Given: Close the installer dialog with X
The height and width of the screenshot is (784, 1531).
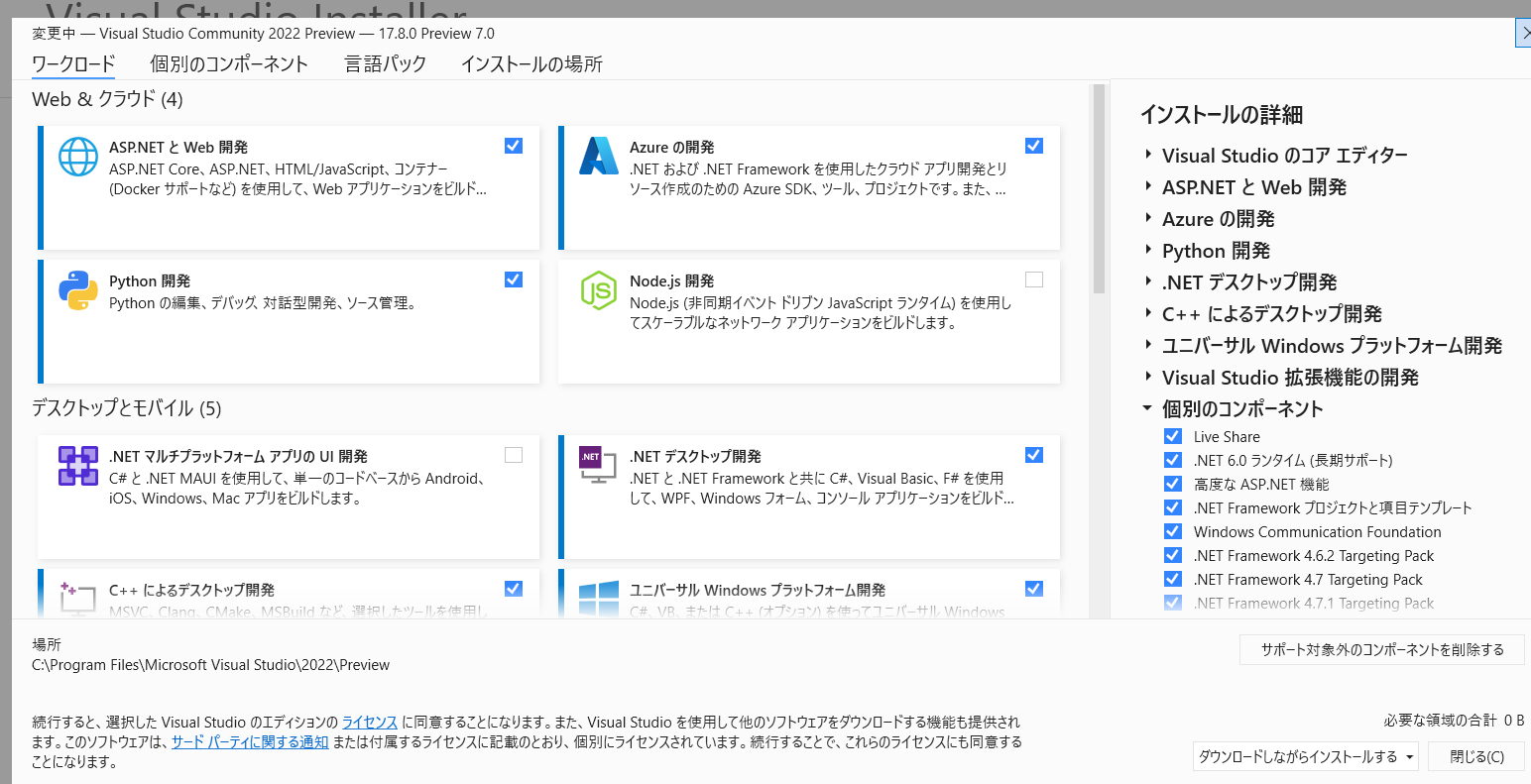Looking at the screenshot, I should click(1523, 33).
